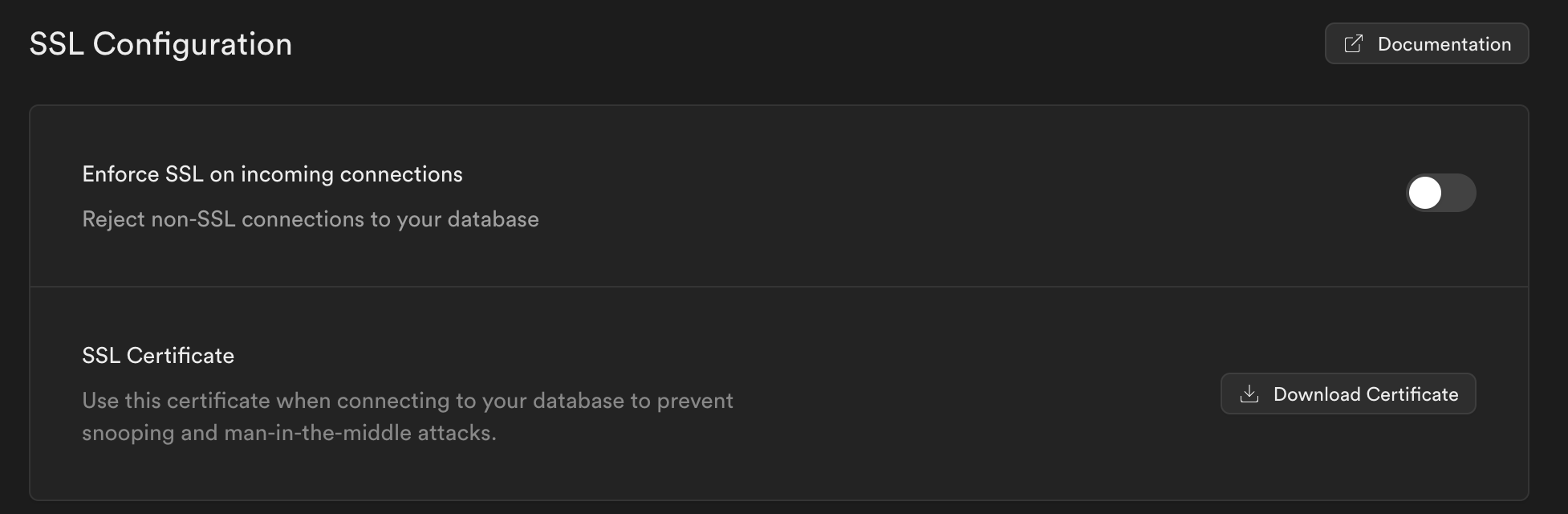The height and width of the screenshot is (514, 1568).
Task: Click the word "Configuration" in the page title
Action: pos(193,44)
